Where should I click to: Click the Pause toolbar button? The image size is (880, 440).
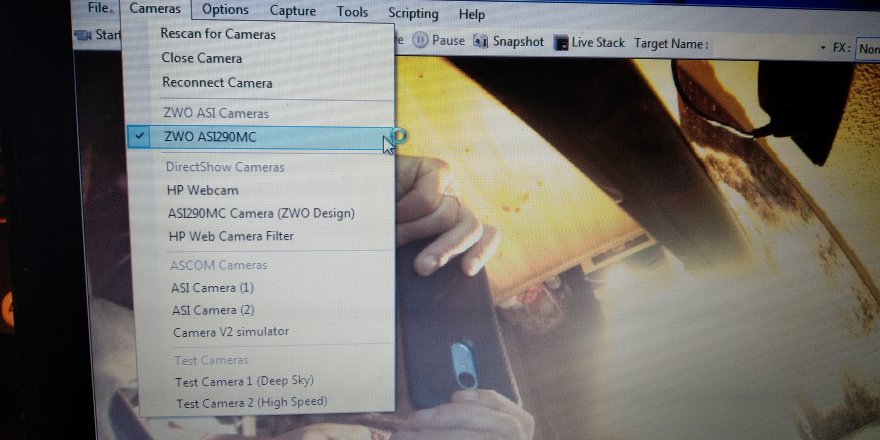point(439,40)
